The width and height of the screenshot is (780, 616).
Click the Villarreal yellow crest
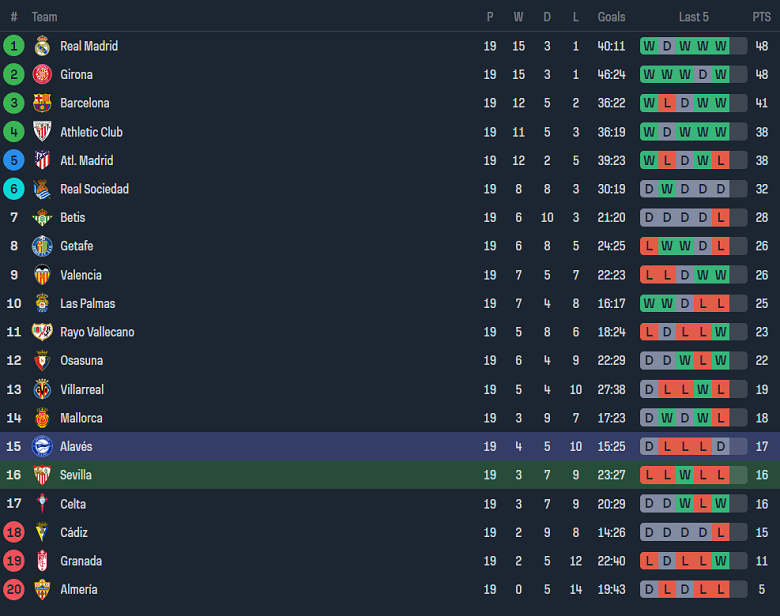coord(42,389)
